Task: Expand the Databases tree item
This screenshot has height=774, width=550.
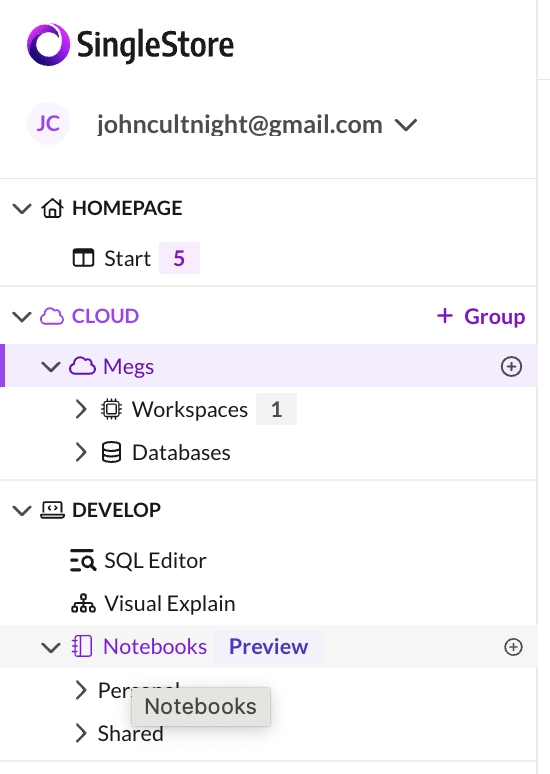Action: (81, 452)
